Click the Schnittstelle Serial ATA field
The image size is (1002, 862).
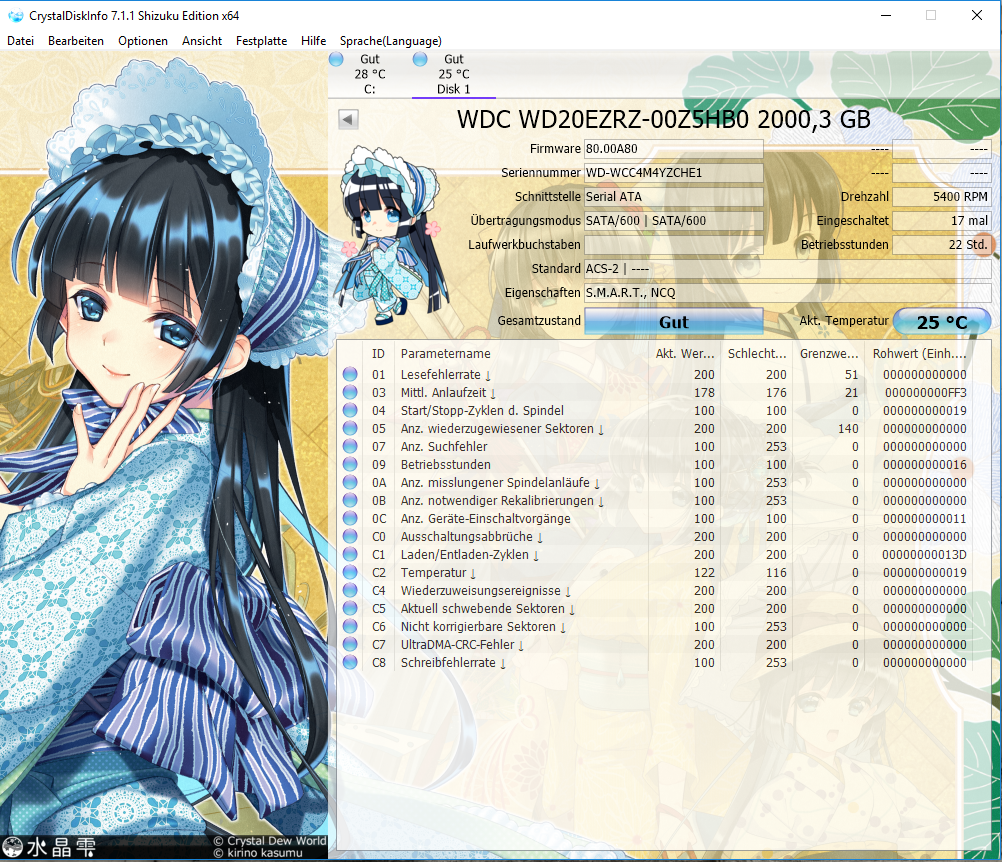[674, 197]
